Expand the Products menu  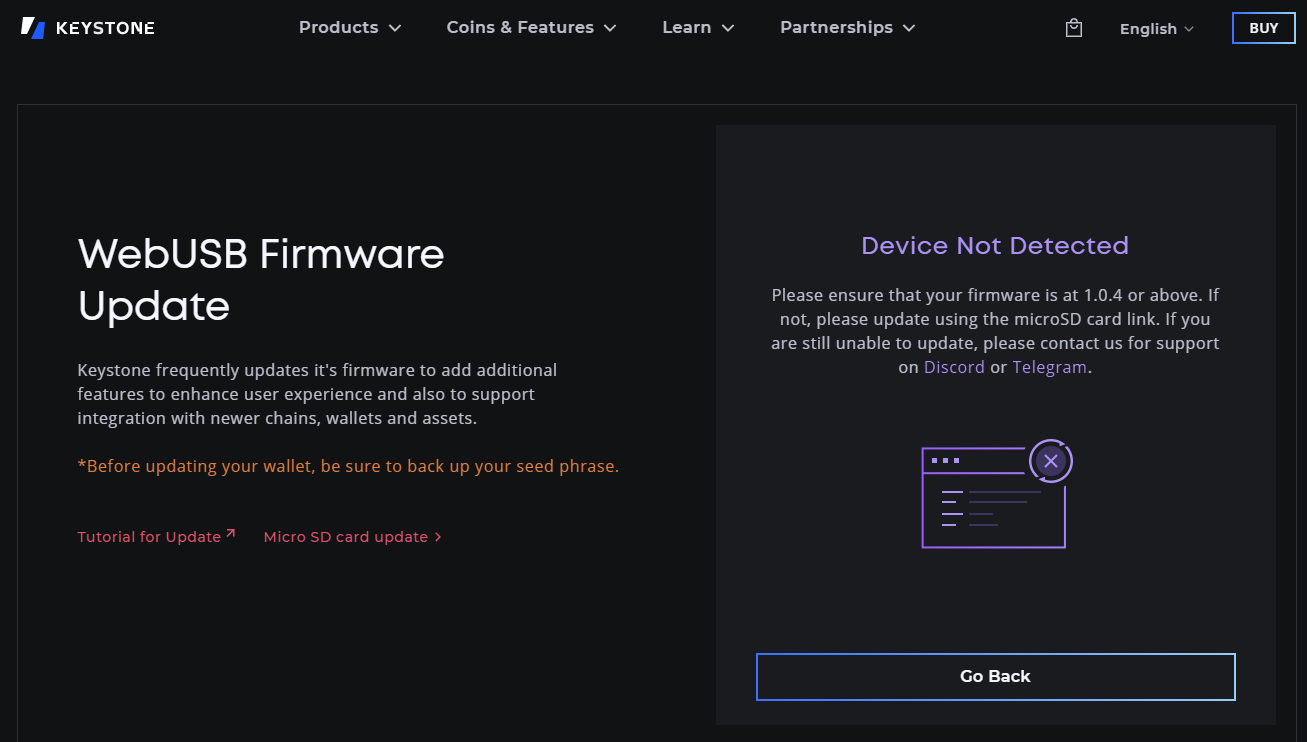(350, 27)
